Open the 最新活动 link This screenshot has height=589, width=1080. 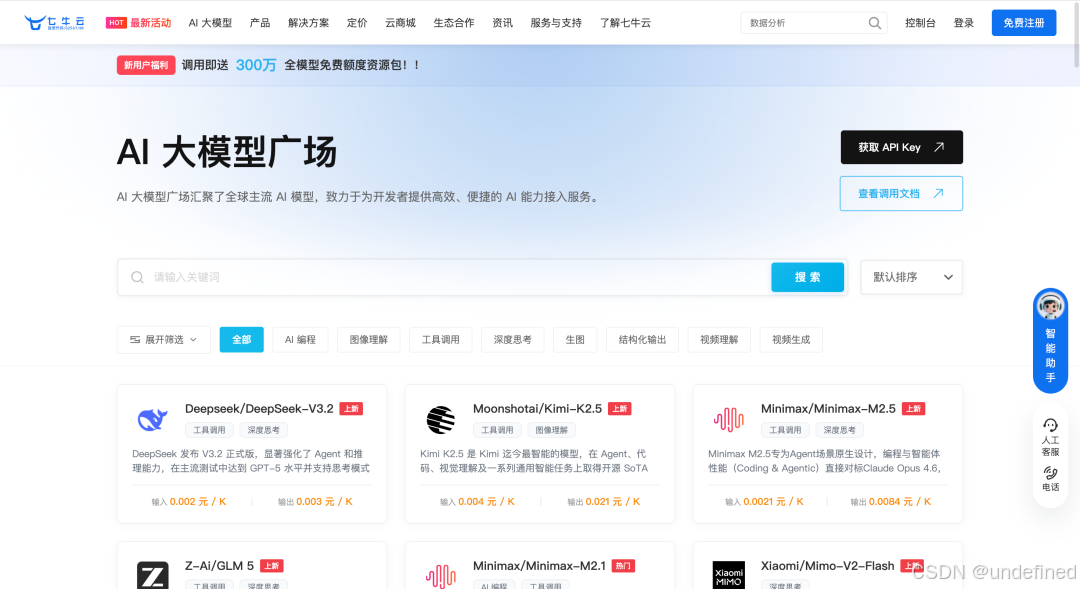point(151,23)
